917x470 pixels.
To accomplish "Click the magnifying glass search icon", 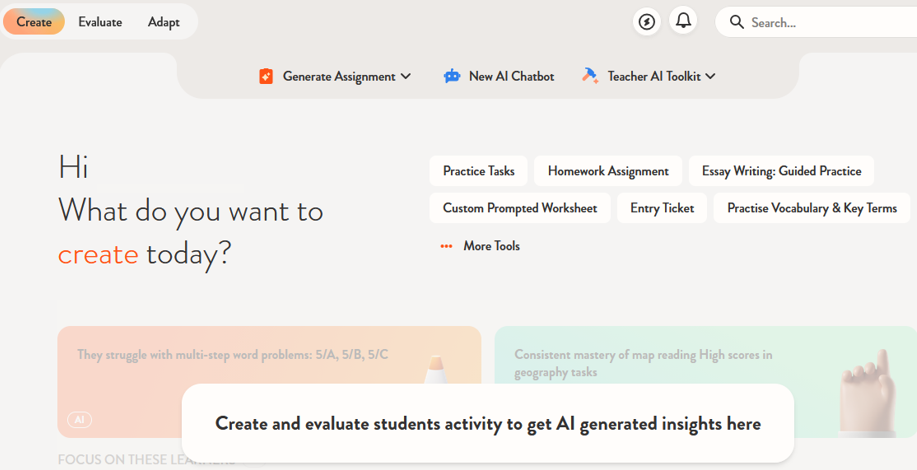I will point(737,22).
